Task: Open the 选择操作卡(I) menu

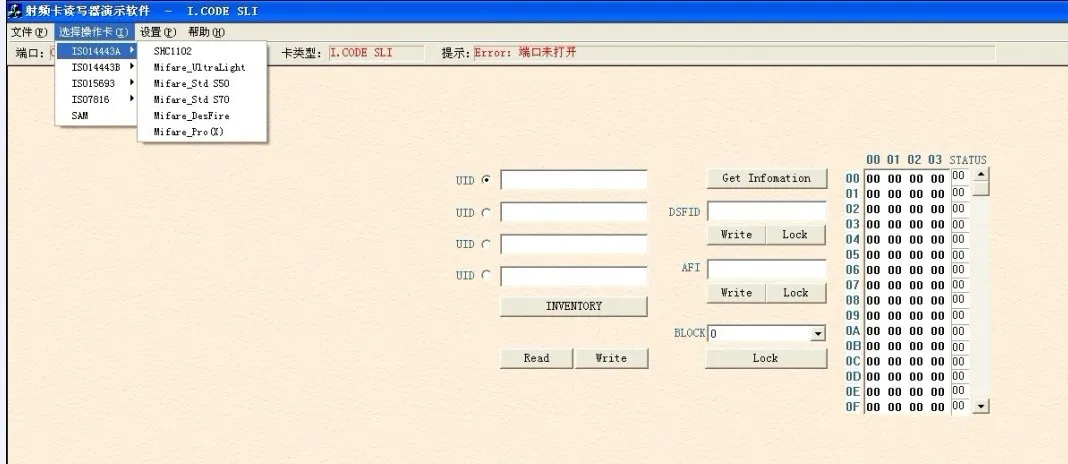Action: point(93,32)
